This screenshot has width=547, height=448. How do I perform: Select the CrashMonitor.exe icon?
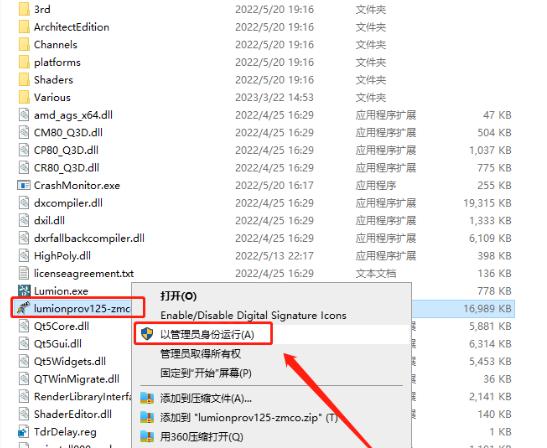[x=24, y=185]
